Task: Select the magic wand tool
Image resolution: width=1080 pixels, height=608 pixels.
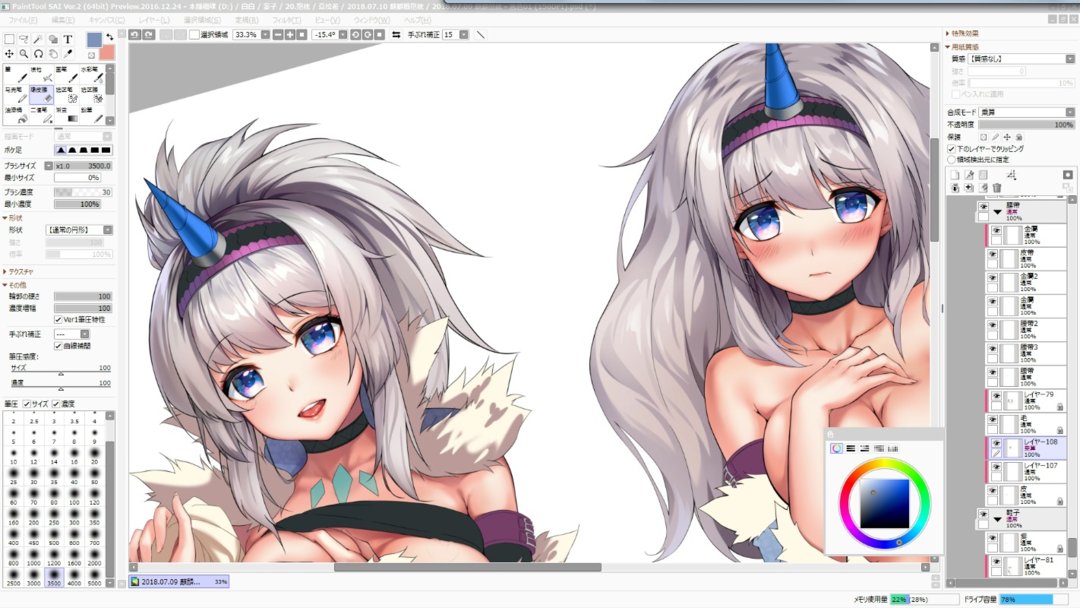Action: [38, 39]
